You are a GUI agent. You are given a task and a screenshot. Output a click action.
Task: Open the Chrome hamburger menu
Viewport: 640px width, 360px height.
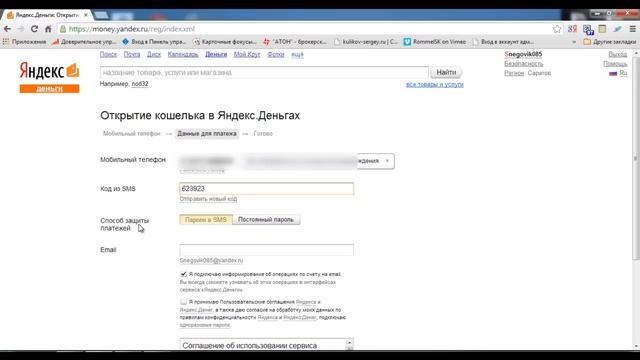[x=632, y=29]
